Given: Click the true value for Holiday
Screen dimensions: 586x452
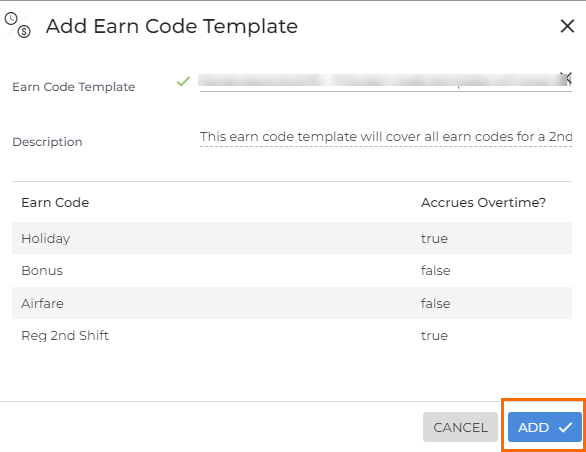Looking at the screenshot, I should coord(434,239).
